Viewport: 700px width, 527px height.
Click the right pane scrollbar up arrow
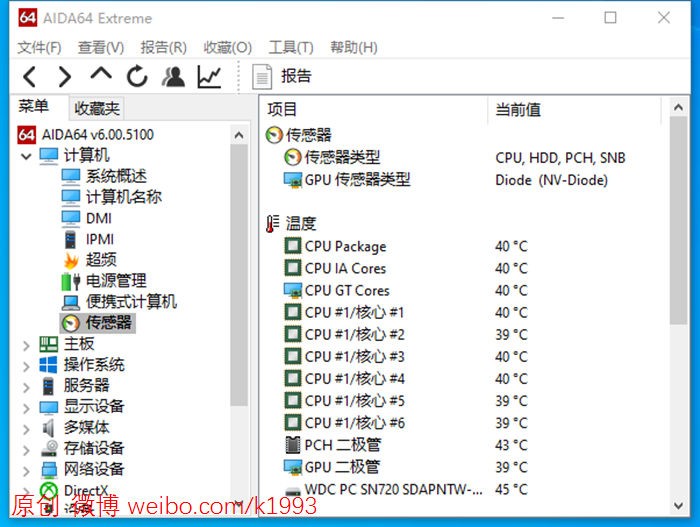678,107
